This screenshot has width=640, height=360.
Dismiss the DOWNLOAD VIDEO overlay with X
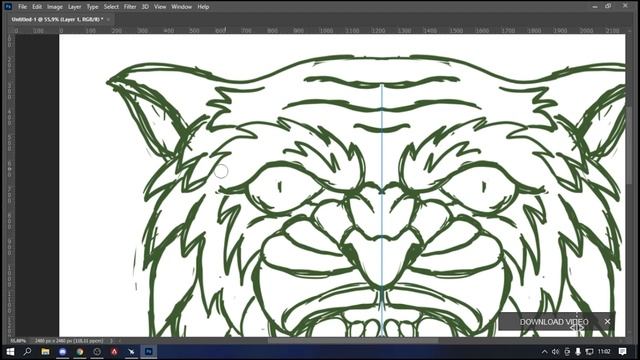point(607,322)
